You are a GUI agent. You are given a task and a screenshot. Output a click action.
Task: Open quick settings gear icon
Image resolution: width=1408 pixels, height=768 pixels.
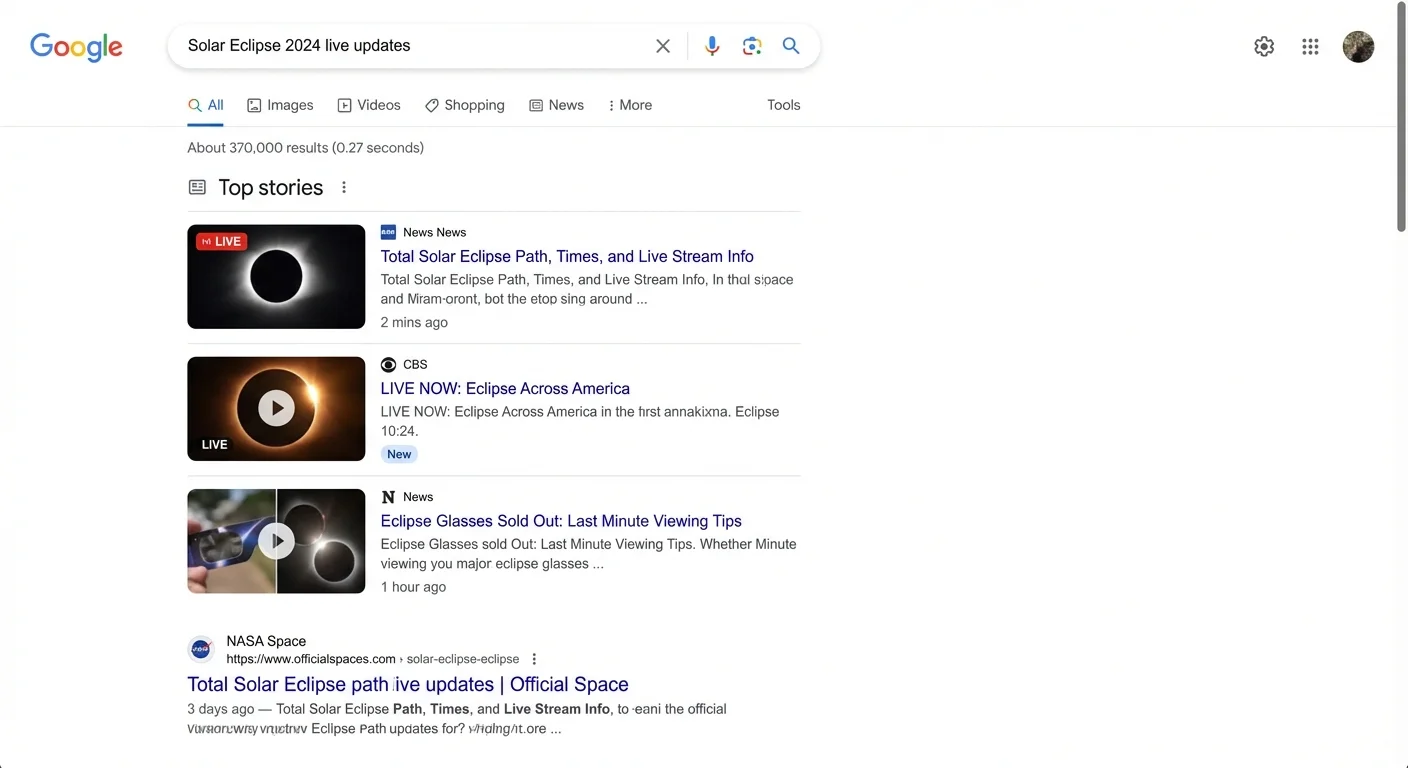pyautogui.click(x=1264, y=46)
